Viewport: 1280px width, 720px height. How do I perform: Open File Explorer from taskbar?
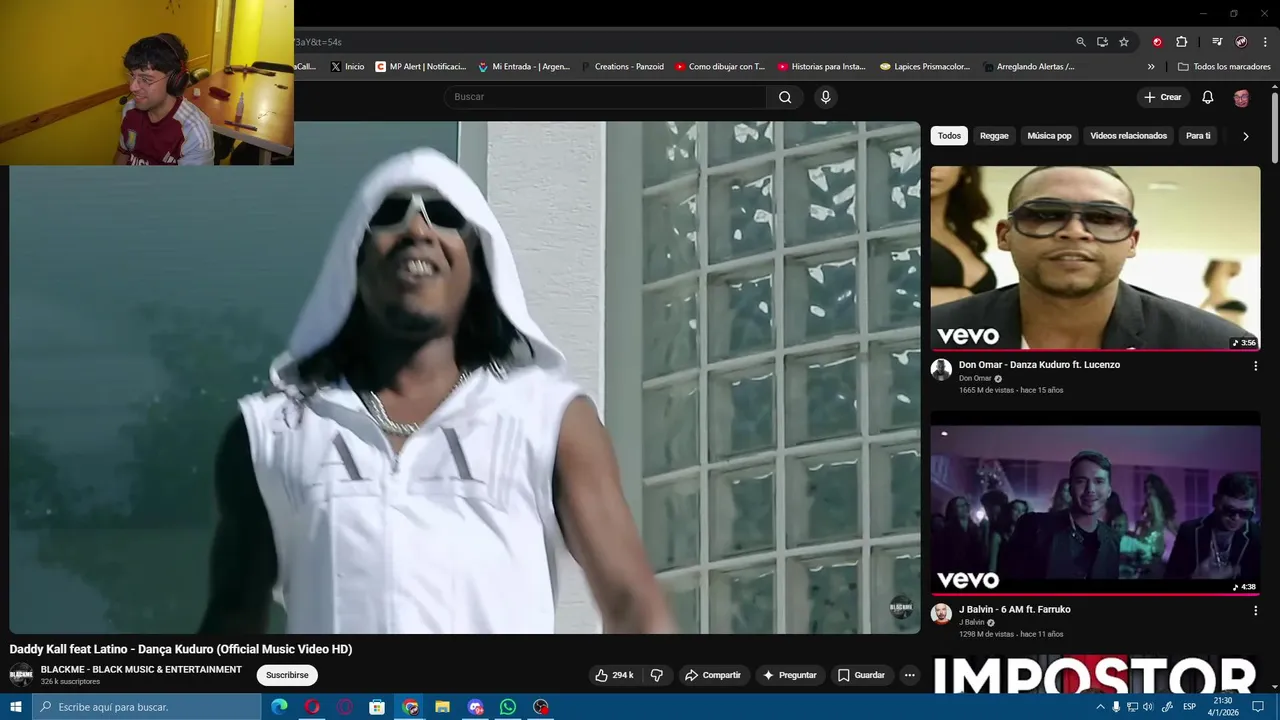[x=442, y=707]
